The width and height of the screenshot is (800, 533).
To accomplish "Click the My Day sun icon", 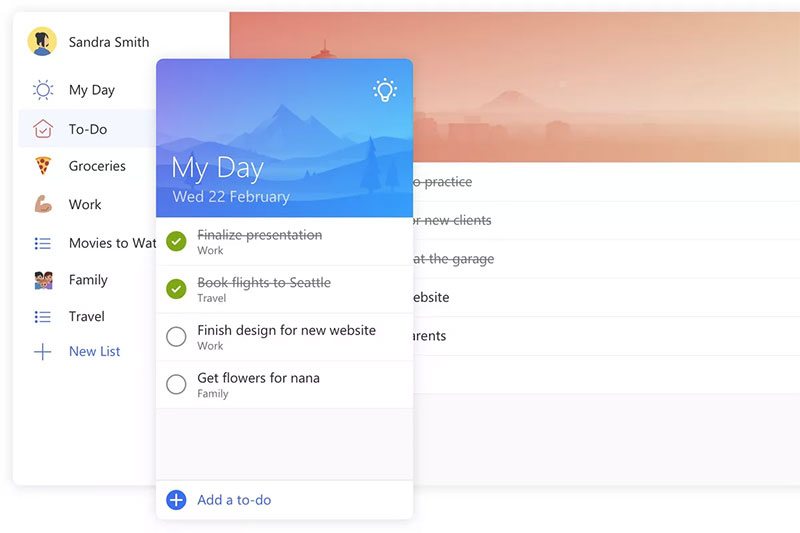I will click(43, 90).
